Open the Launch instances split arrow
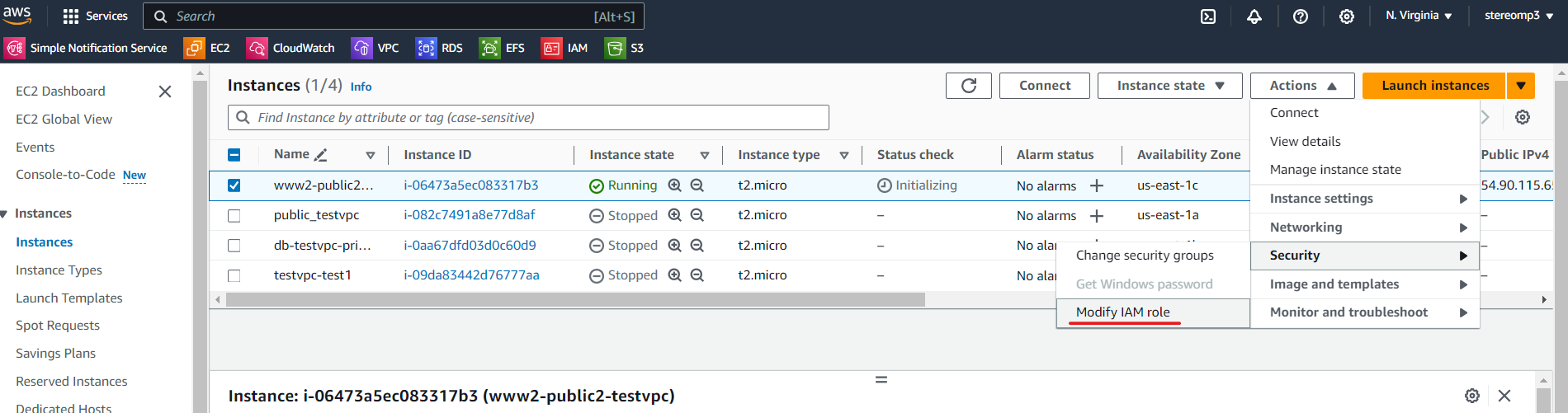Screen dimensions: 1568x413 (x=1520, y=86)
